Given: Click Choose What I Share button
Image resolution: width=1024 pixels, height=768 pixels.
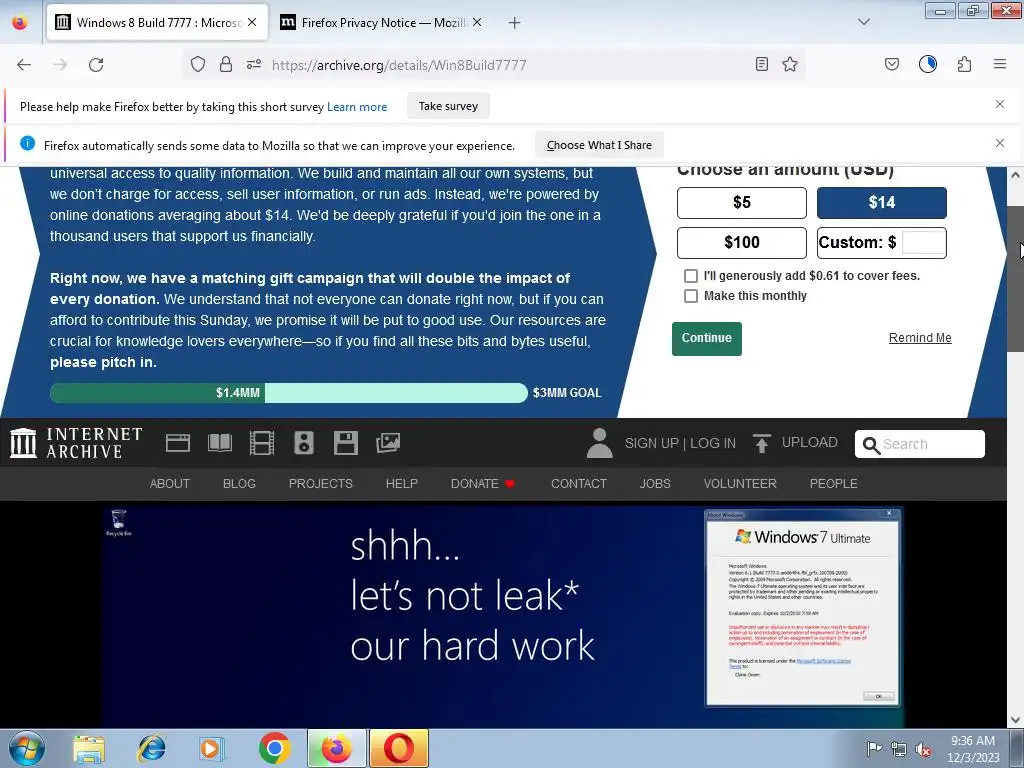Looking at the screenshot, I should point(599,145).
